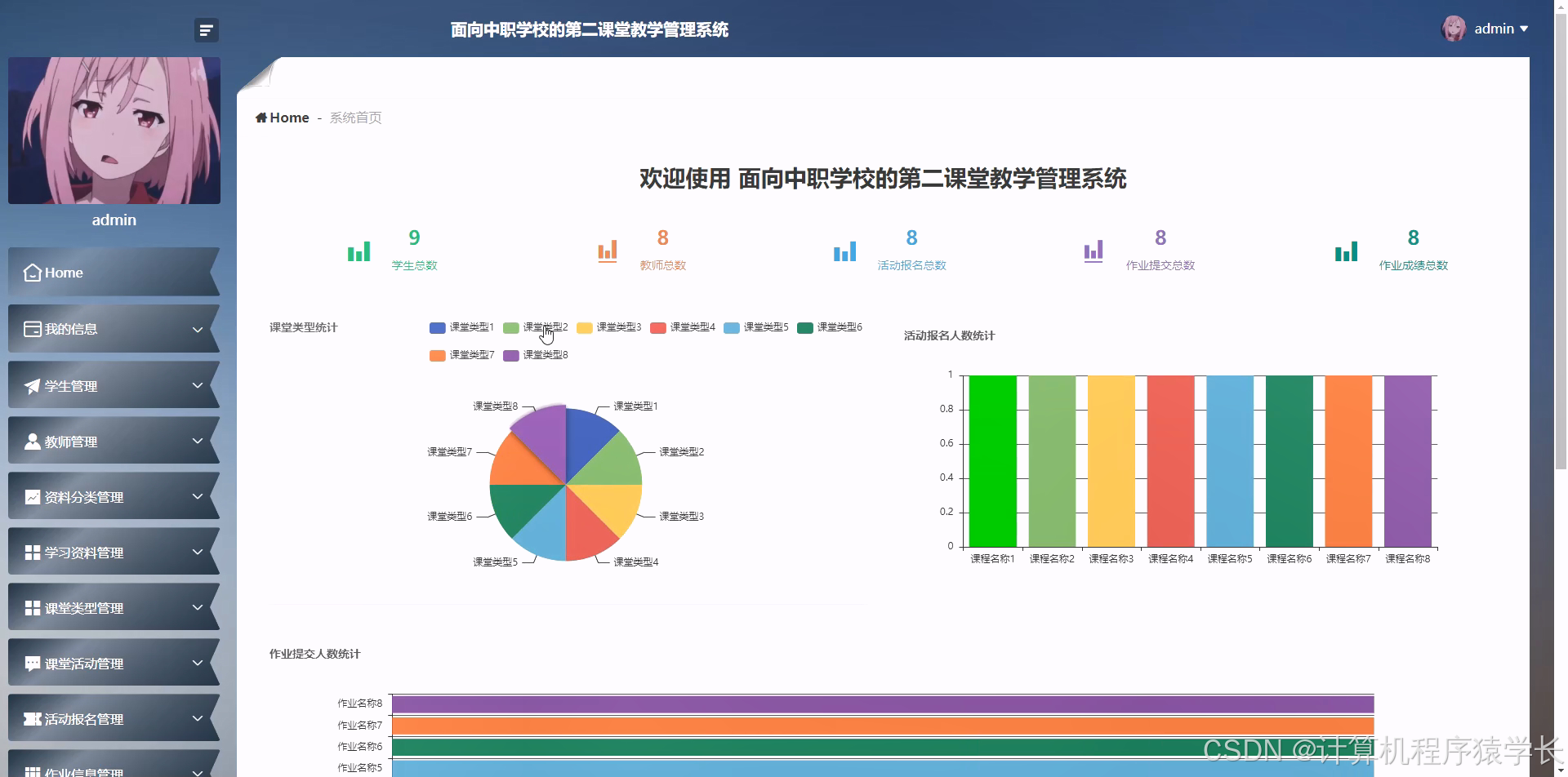1568x777 pixels.
Task: Click the 课堂类型管理 grid icon
Action: 33,608
